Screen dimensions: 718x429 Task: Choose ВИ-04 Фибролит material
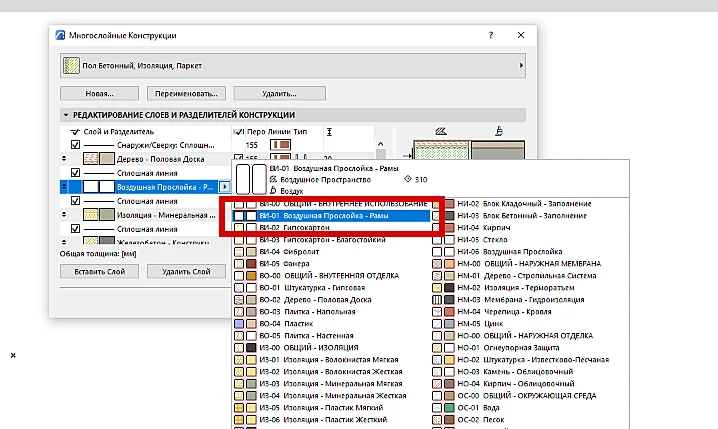coord(332,251)
